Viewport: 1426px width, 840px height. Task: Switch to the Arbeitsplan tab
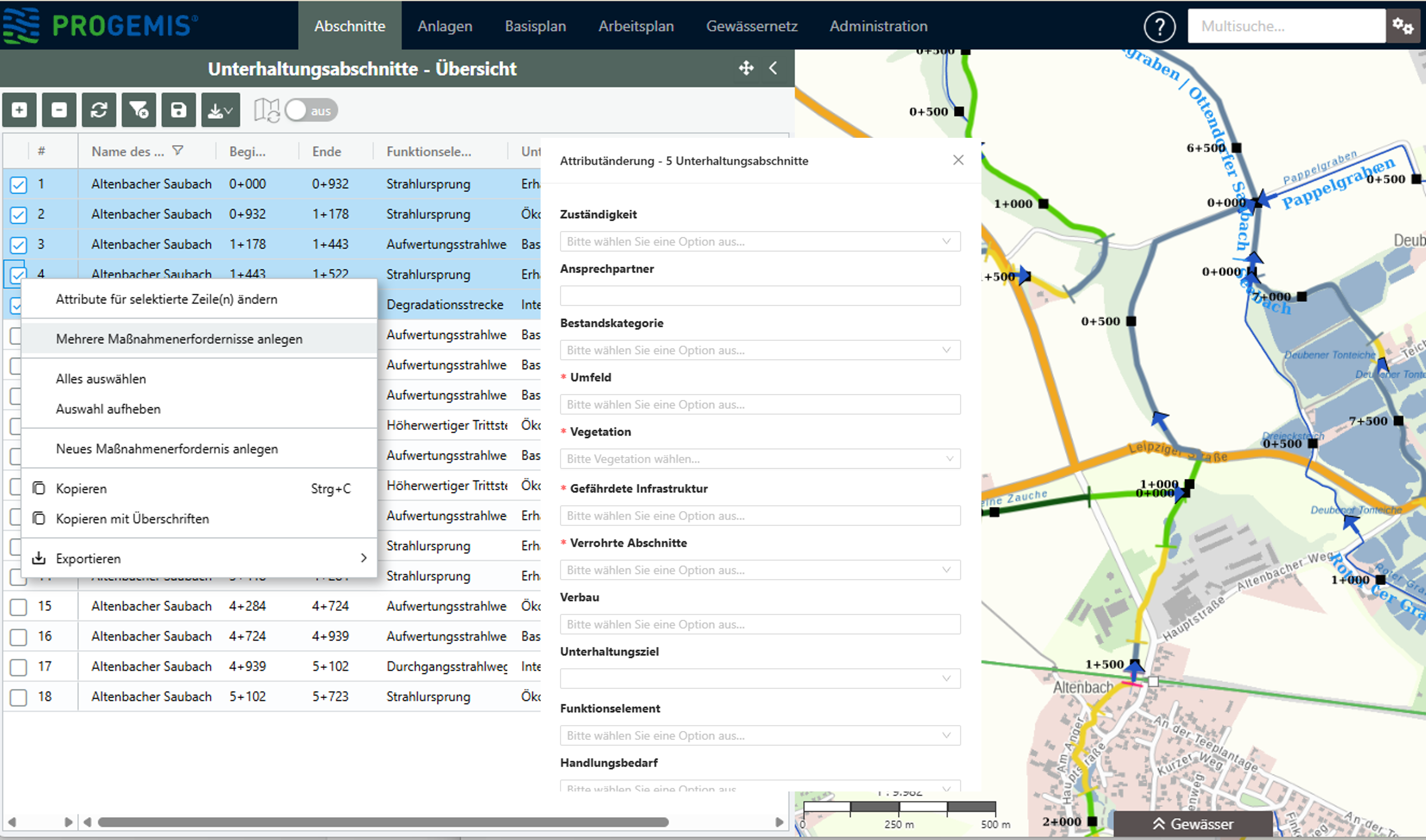(x=636, y=26)
